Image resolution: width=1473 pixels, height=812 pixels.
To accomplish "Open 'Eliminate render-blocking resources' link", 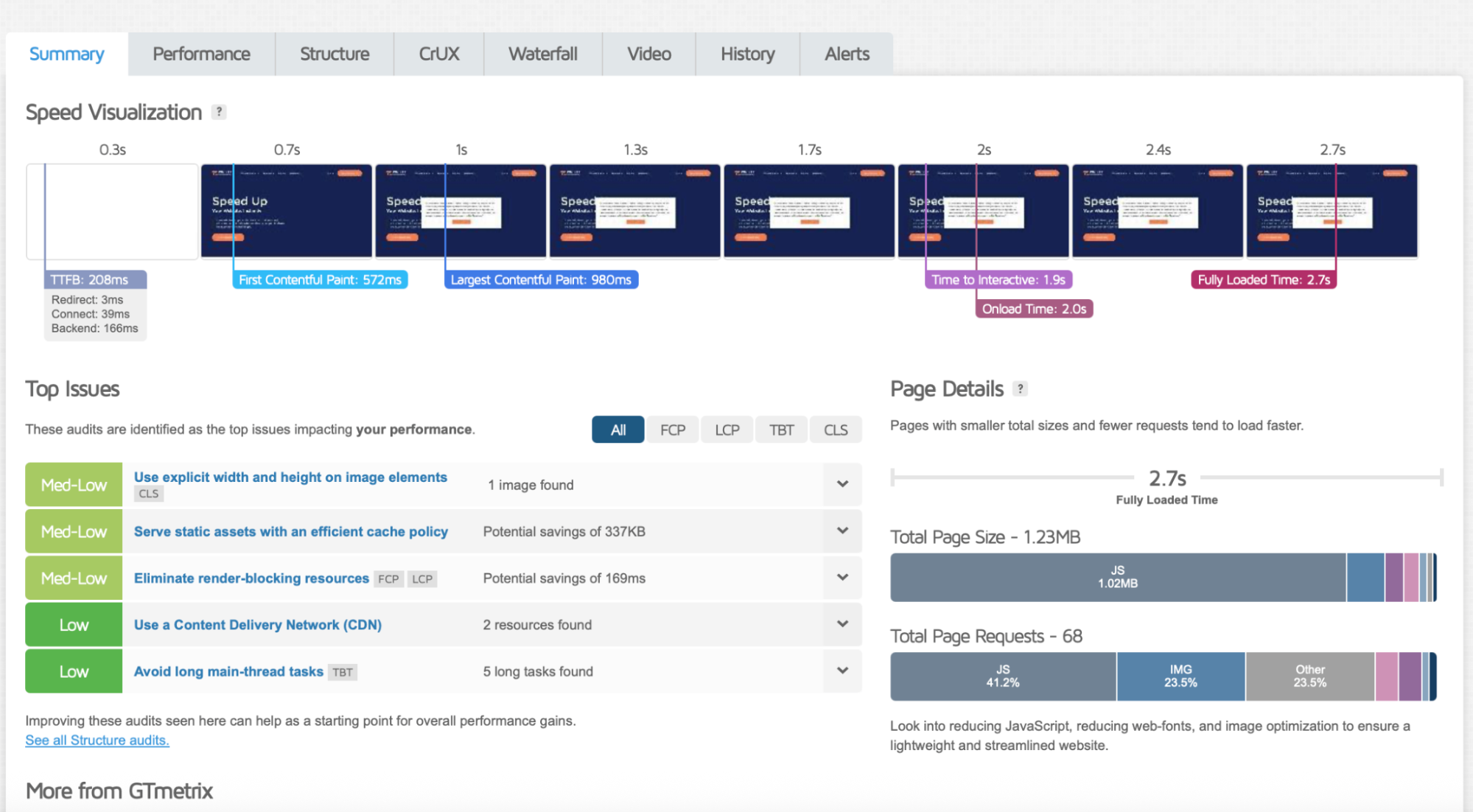I will (x=251, y=578).
